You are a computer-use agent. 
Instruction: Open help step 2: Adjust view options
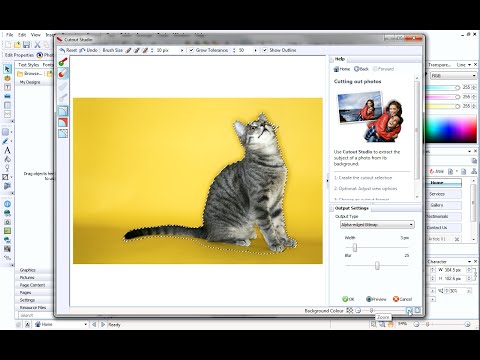point(365,189)
